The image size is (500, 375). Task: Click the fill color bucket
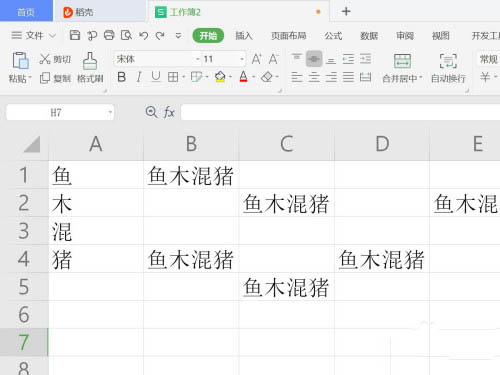(x=220, y=77)
